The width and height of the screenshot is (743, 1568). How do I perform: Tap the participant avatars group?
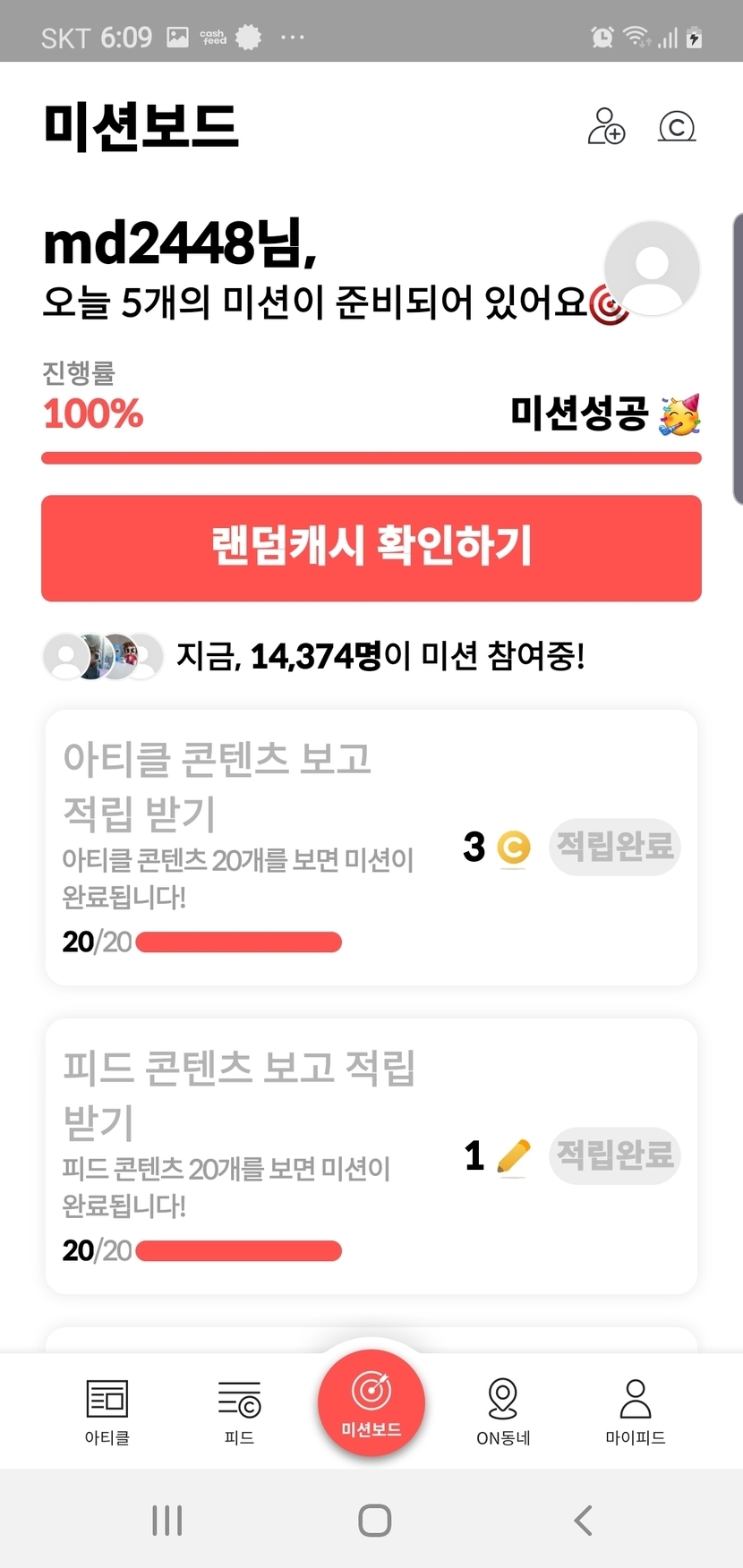click(x=103, y=656)
